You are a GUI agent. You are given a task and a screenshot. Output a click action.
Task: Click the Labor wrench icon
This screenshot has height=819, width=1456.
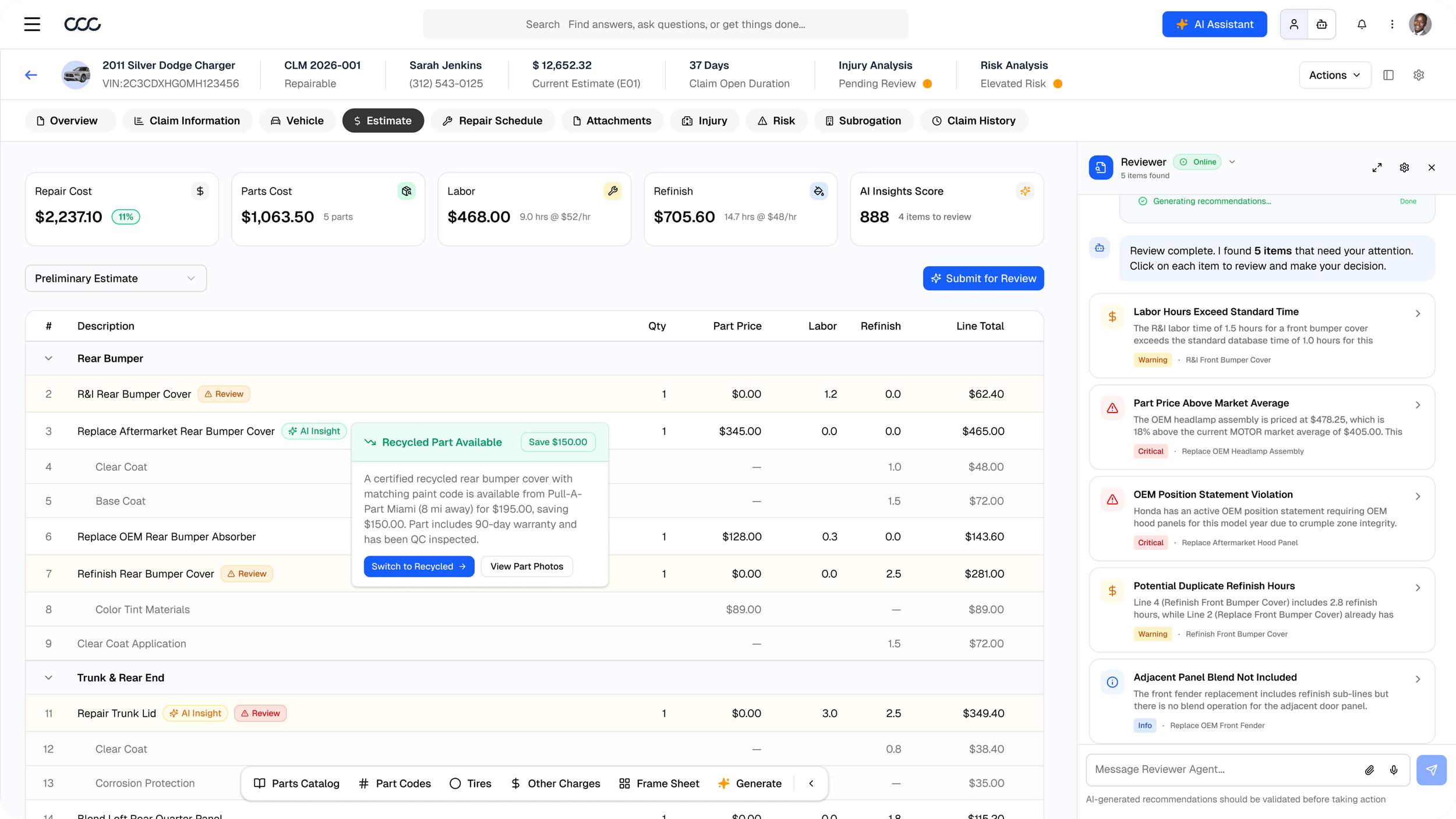pos(613,191)
